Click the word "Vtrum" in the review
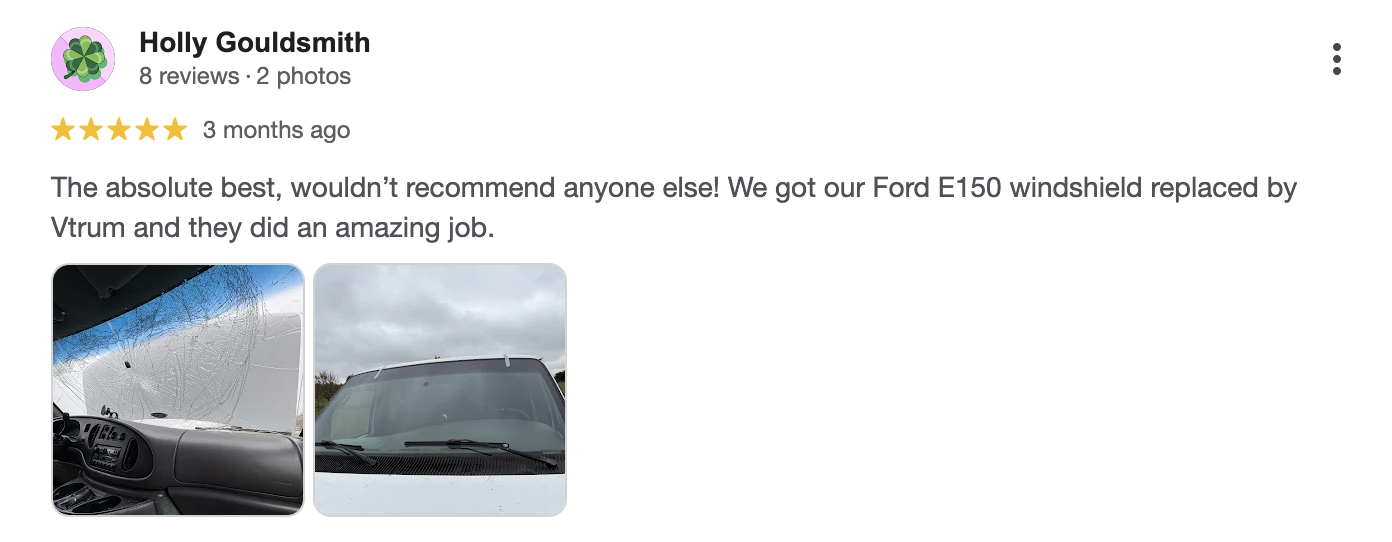This screenshot has height=542, width=1392. tap(88, 228)
